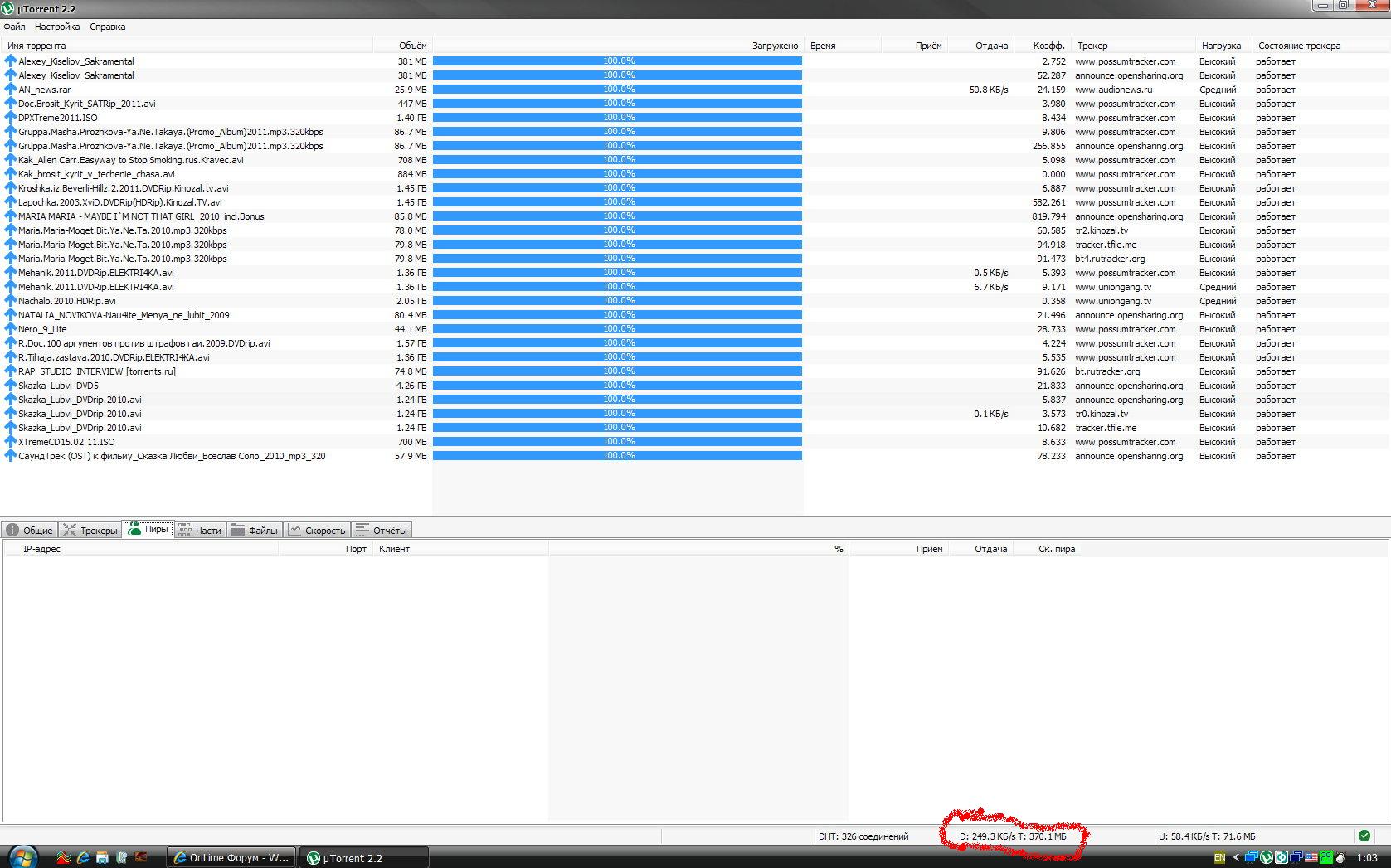
Task: Sort by Имя торрента column header
Action: click(x=188, y=46)
